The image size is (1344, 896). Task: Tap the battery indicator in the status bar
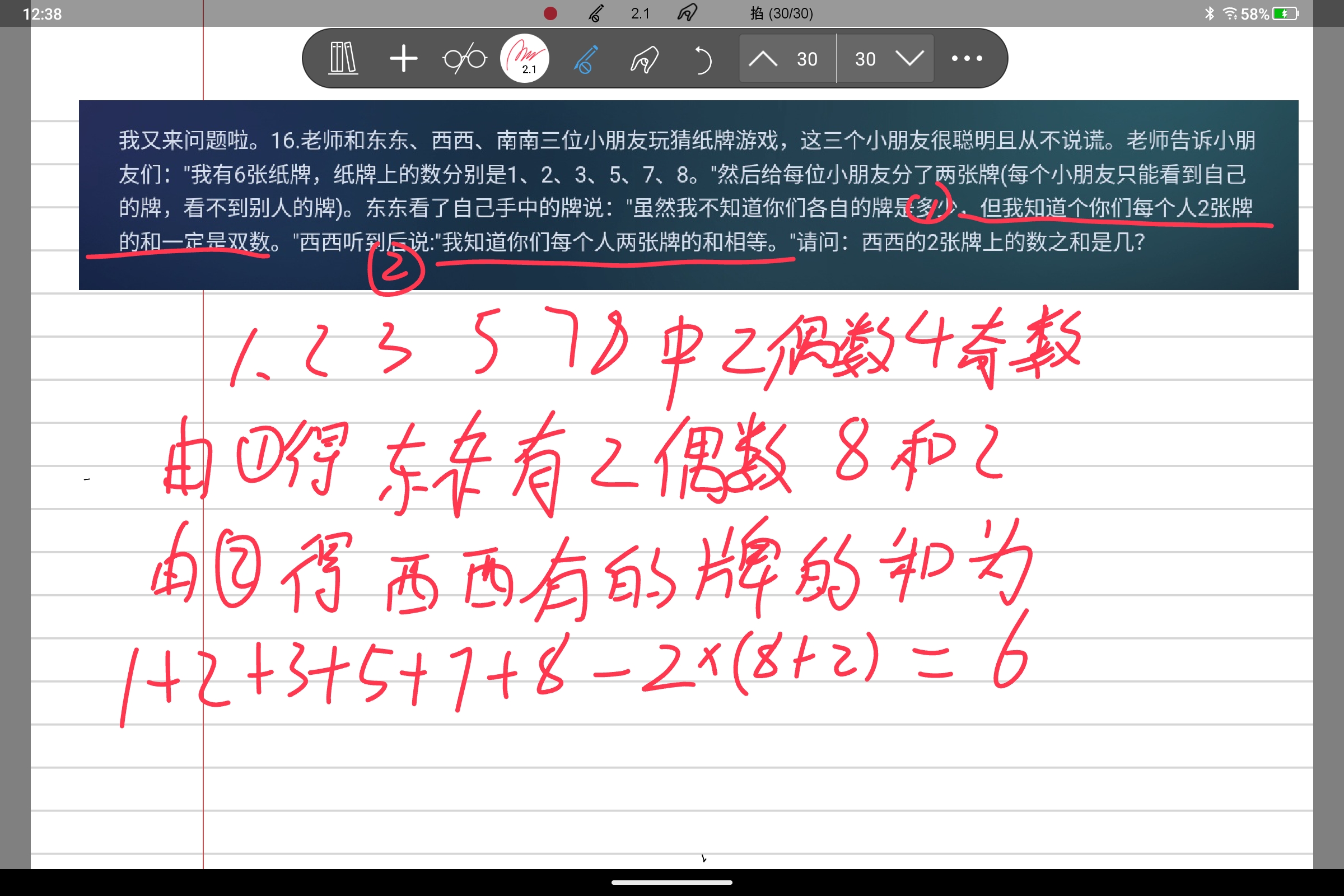[x=1286, y=13]
